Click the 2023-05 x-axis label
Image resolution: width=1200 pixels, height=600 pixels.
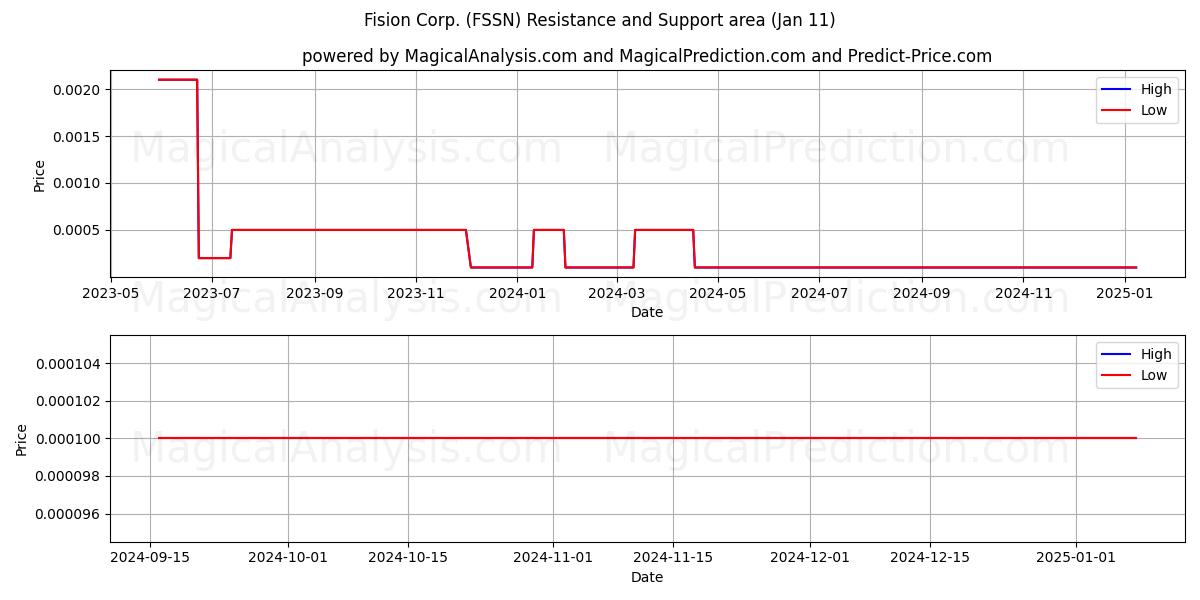tap(111, 294)
